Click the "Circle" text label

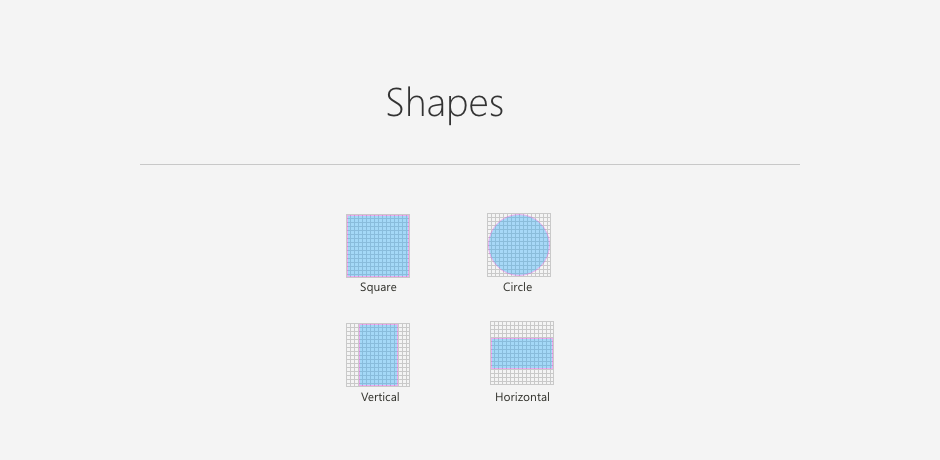click(517, 287)
